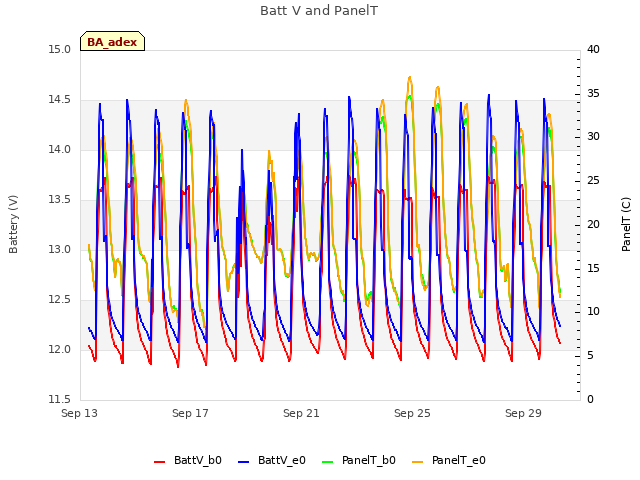Click the red BattV_b0 legend swatch
This screenshot has height=480, width=640.
pyautogui.click(x=159, y=461)
